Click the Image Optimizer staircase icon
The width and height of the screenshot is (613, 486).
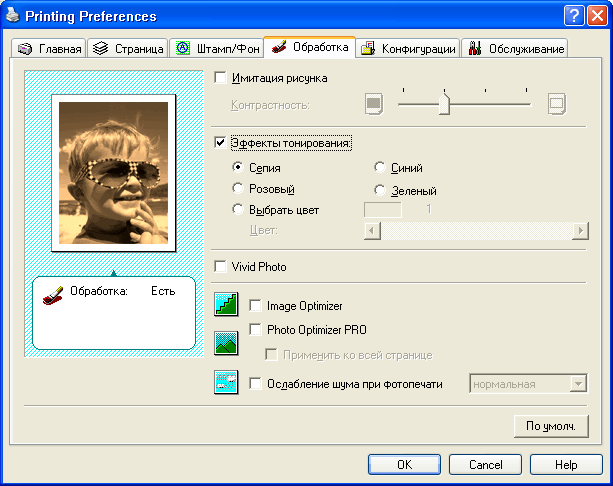226,305
